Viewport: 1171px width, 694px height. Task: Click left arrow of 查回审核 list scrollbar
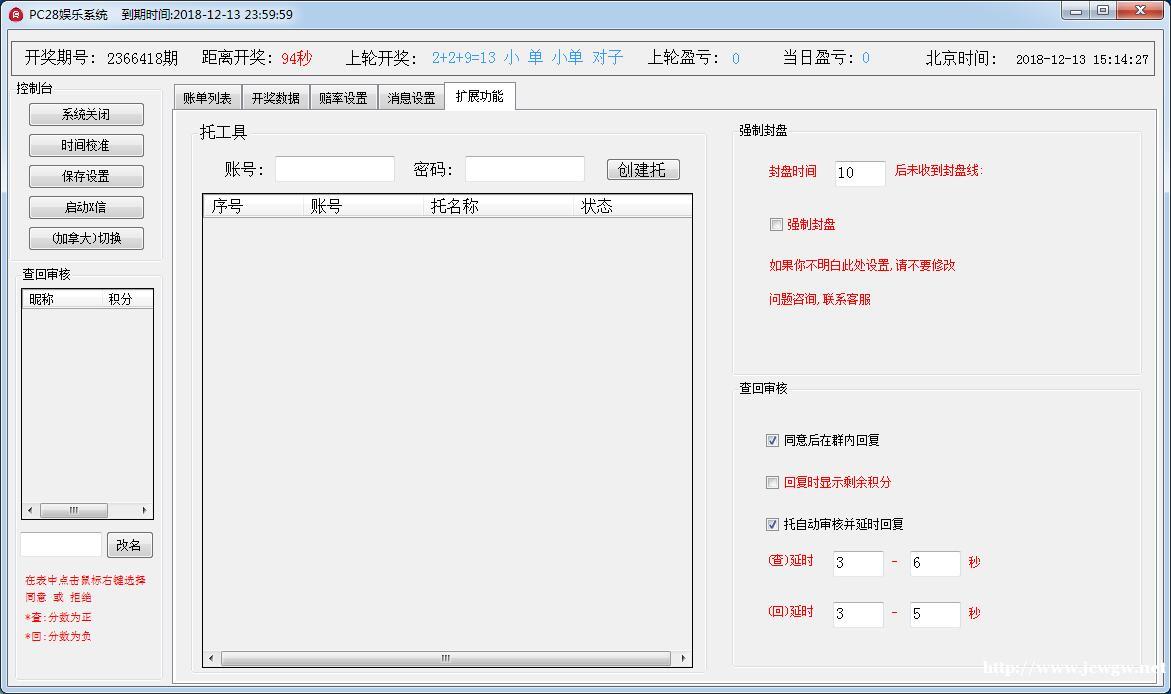click(x=30, y=510)
